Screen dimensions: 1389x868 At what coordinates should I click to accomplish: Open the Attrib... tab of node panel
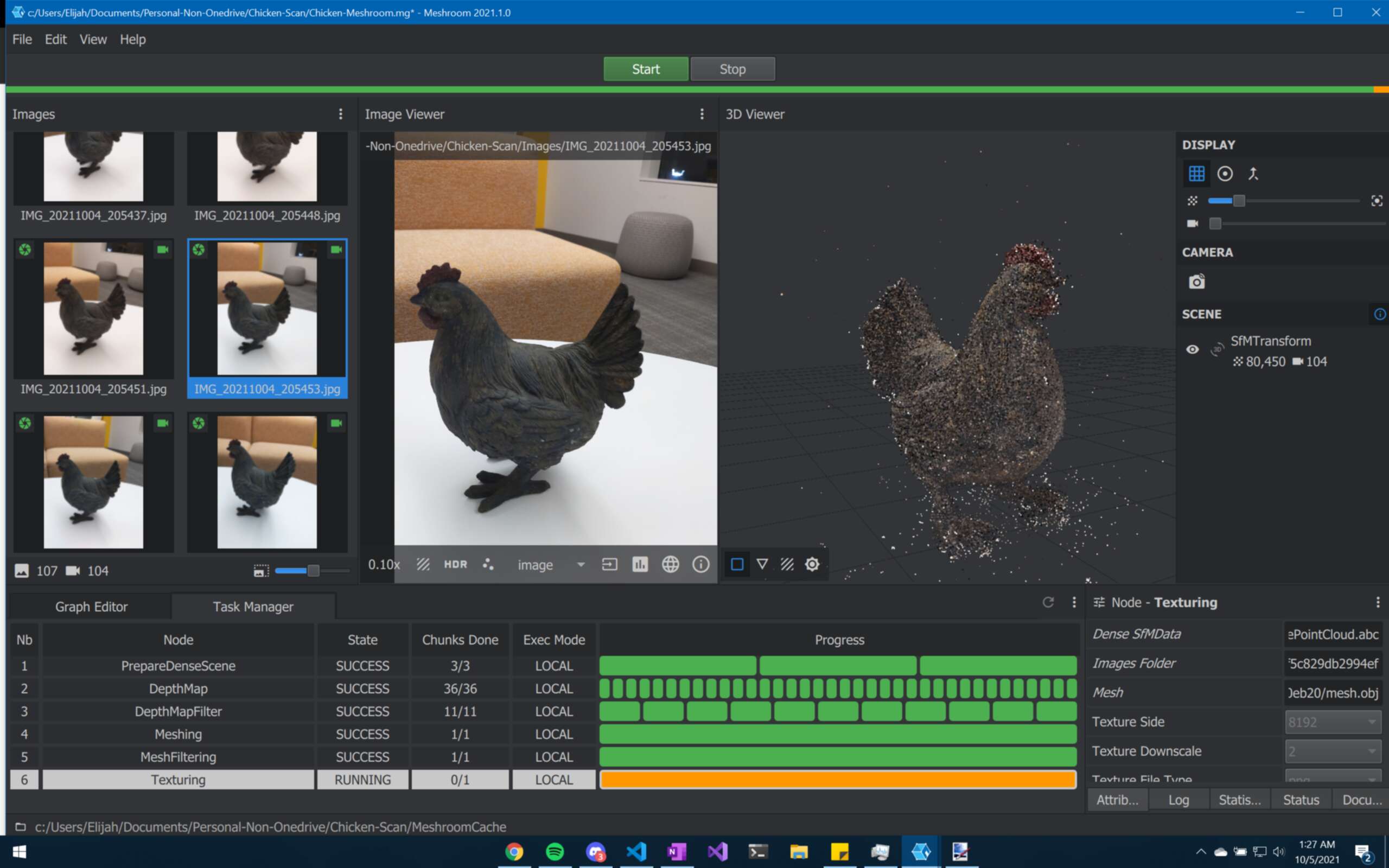tap(1118, 800)
